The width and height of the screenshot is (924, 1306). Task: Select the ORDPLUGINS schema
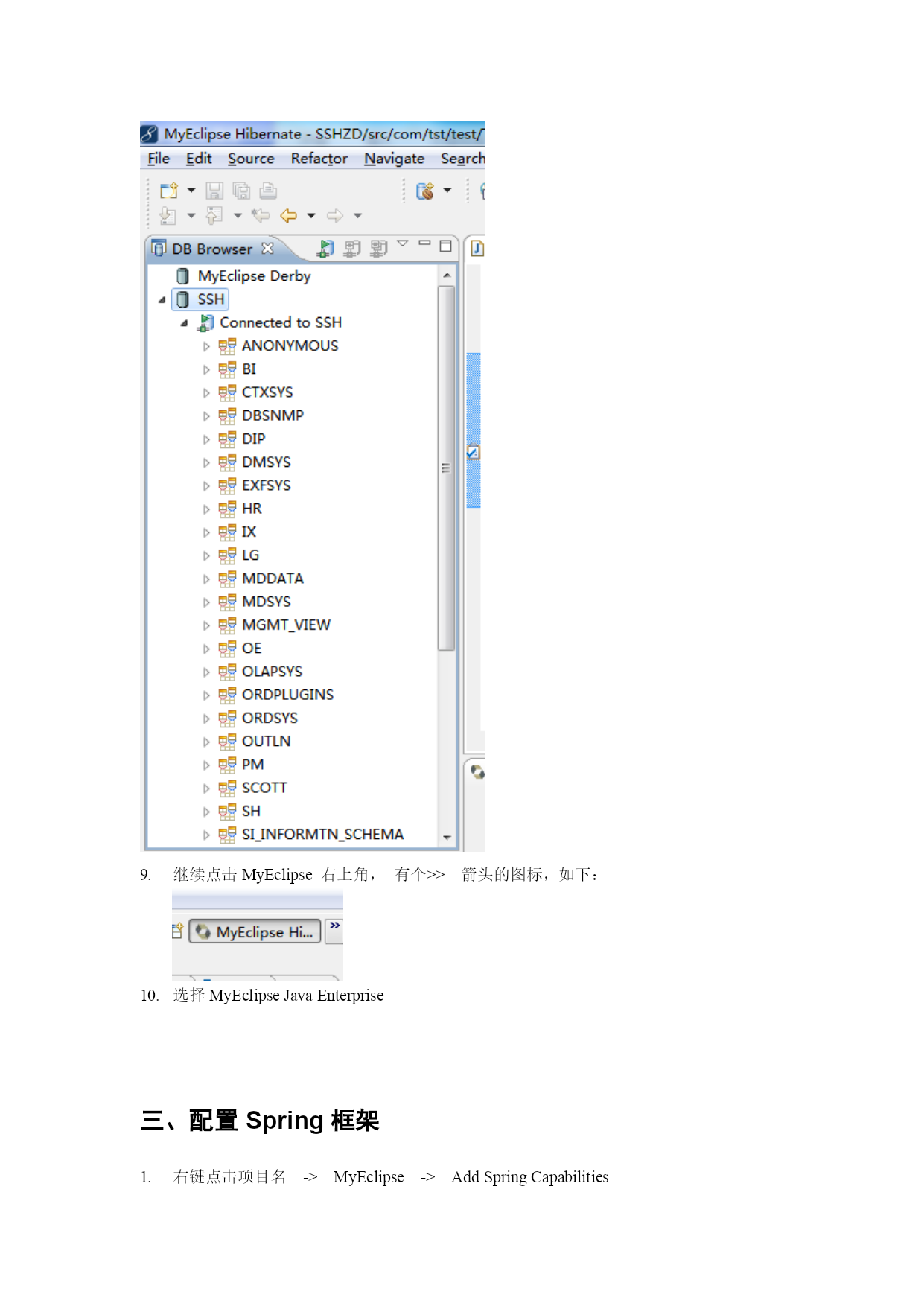pyautogui.click(x=287, y=695)
